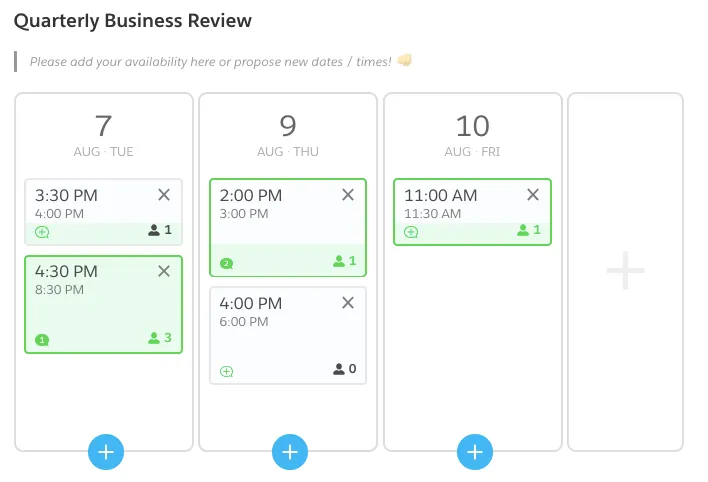View the 1 attendee of 11:00 AM slot
The image size is (708, 482).
pos(529,230)
